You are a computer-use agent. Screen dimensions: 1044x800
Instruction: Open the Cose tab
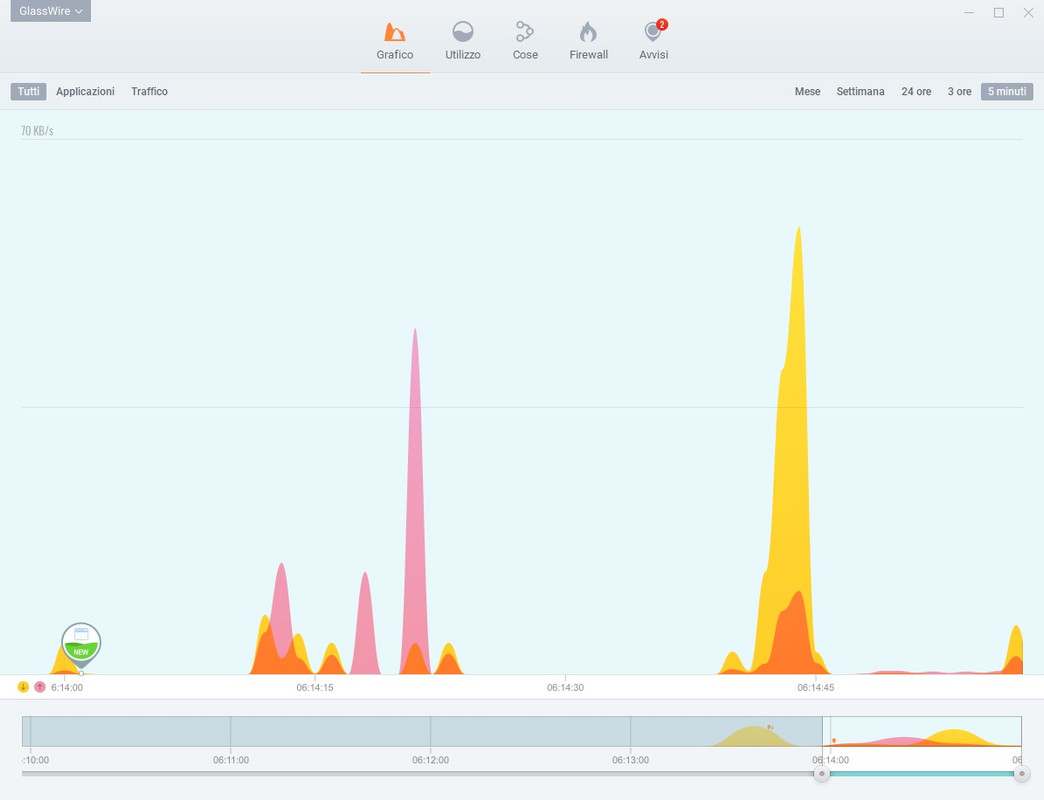pyautogui.click(x=525, y=42)
